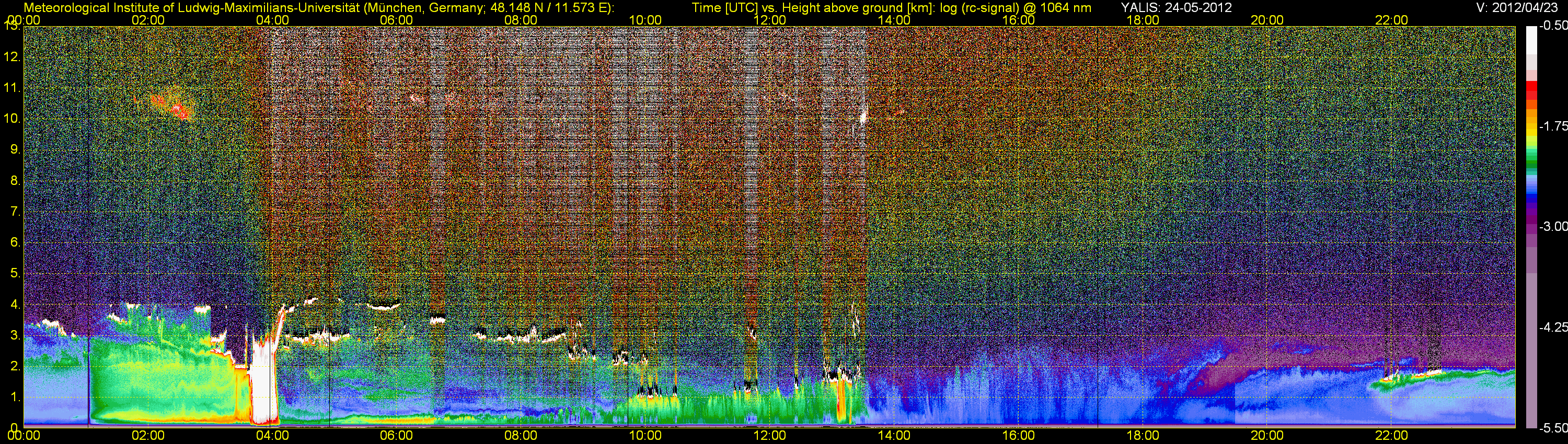The height and width of the screenshot is (444, 1568).
Task: Click '04:00' on the bottom time axis
Action: (272, 436)
